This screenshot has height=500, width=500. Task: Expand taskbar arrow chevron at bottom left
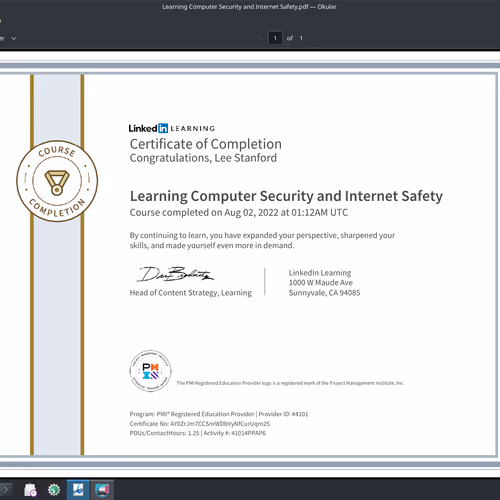point(6,490)
